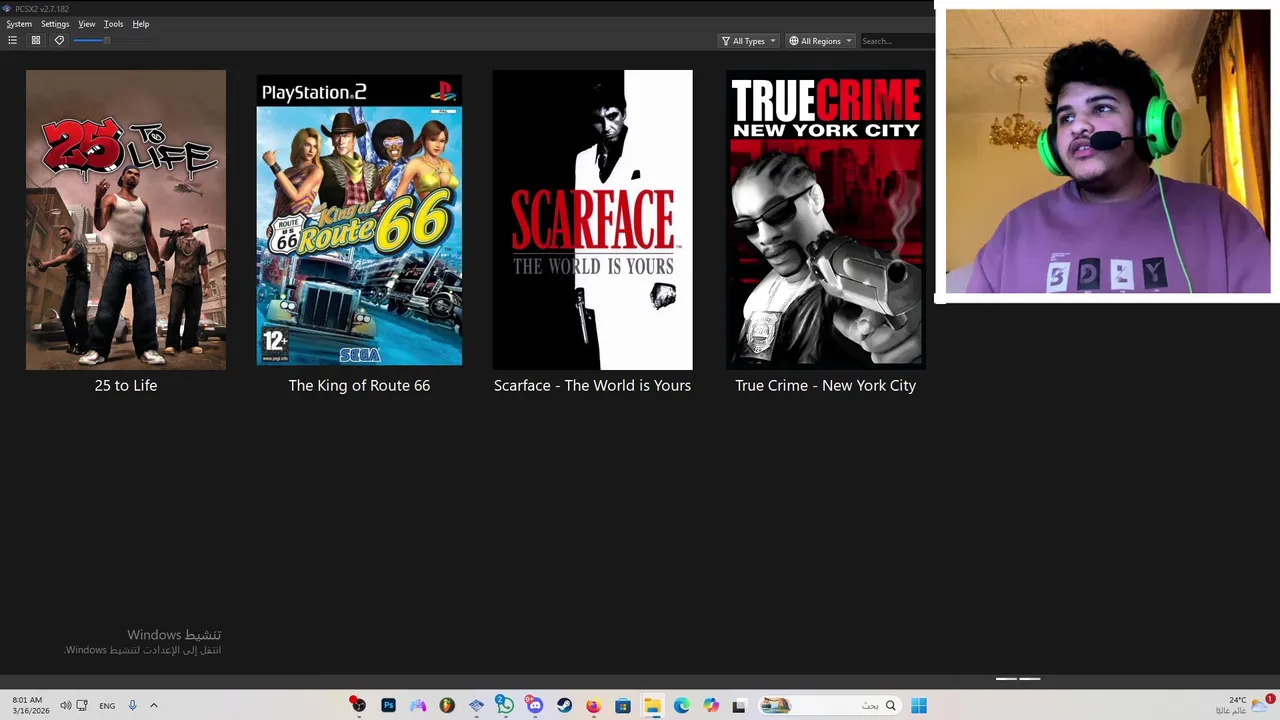Click "True Crime - New York City" title
This screenshot has width=1280, height=720.
click(826, 385)
